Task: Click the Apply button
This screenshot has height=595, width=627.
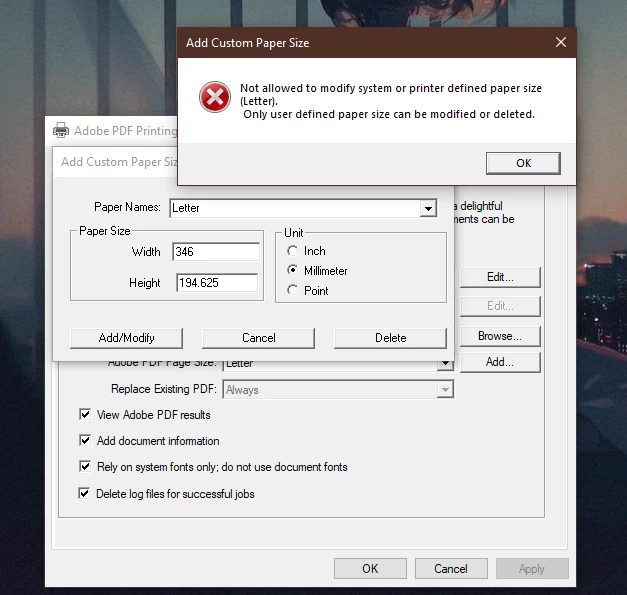Action: pos(532,569)
